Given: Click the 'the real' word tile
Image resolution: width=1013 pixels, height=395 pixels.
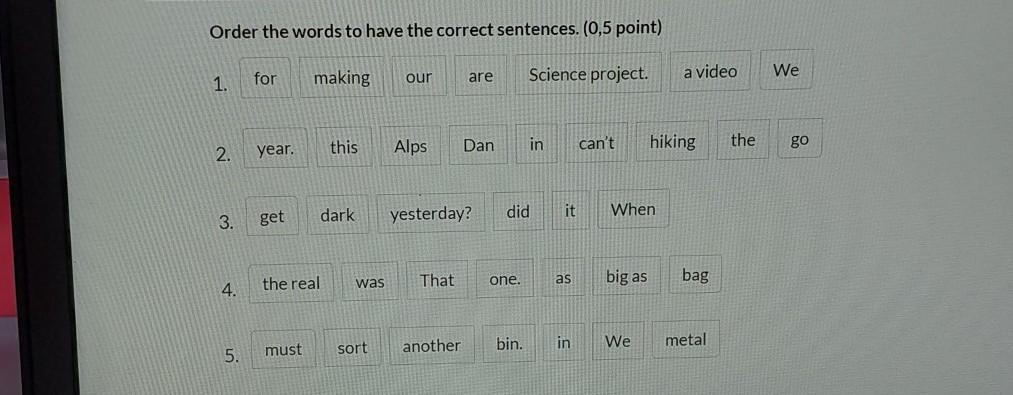Looking at the screenshot, I should coord(291,283).
